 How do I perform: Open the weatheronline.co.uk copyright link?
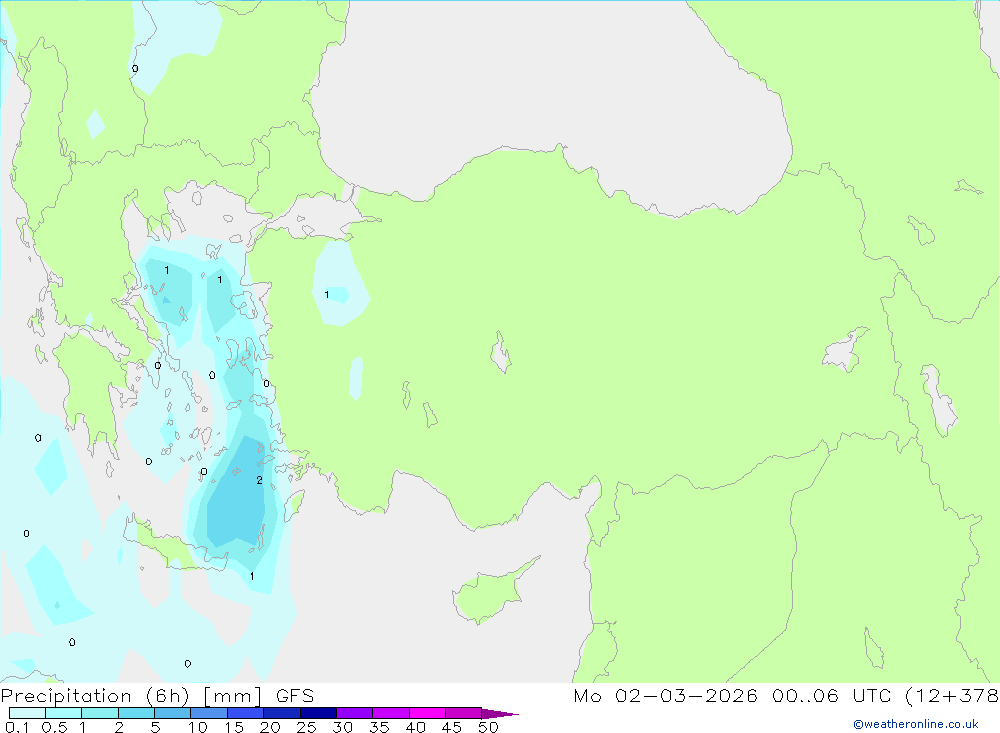(916, 724)
